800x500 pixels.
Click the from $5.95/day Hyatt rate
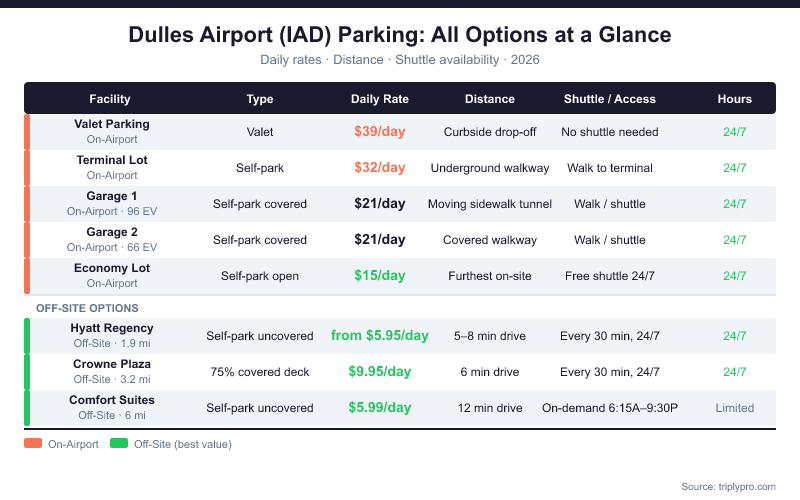pos(380,336)
